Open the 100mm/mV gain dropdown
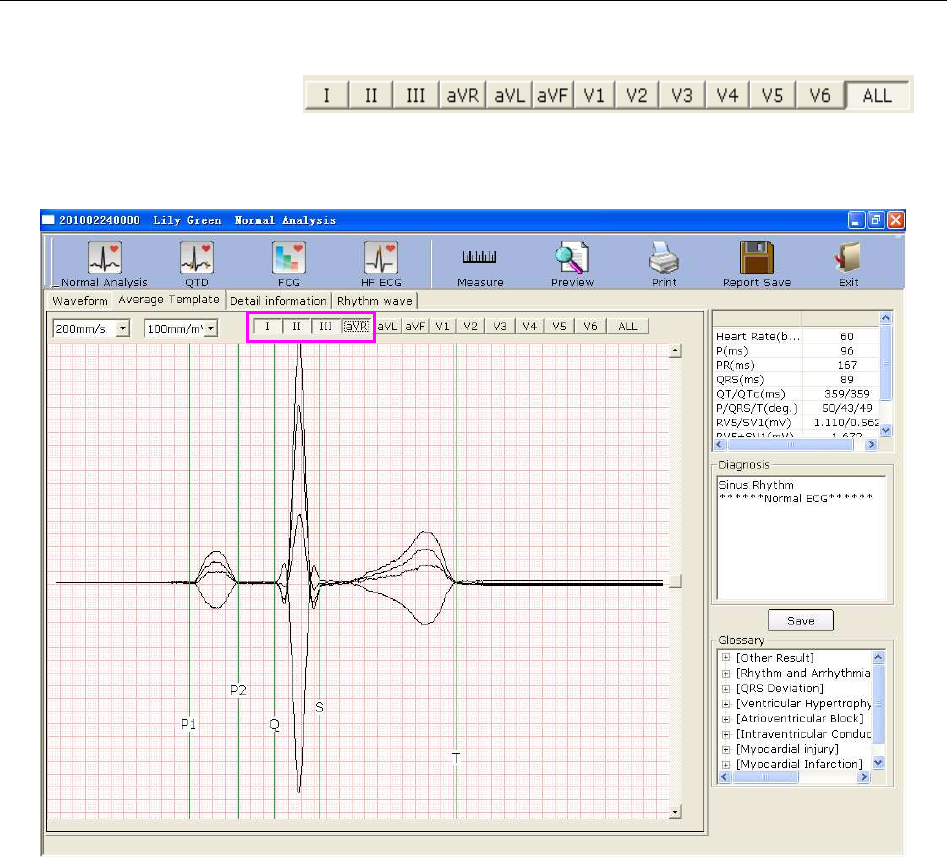Screen dimensions: 947x857 click(211, 329)
